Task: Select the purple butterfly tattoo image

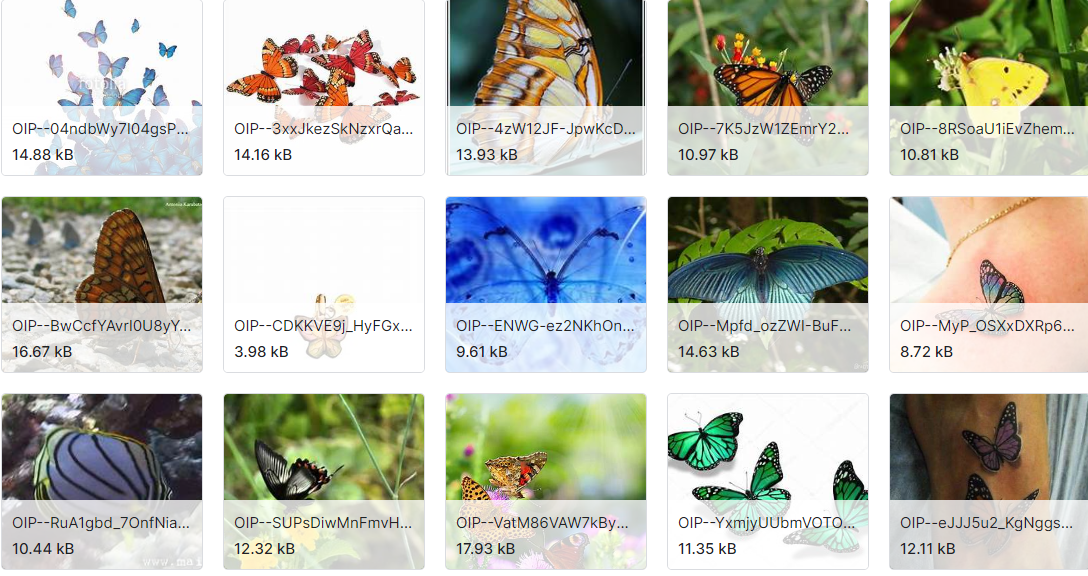Action: [x=989, y=482]
